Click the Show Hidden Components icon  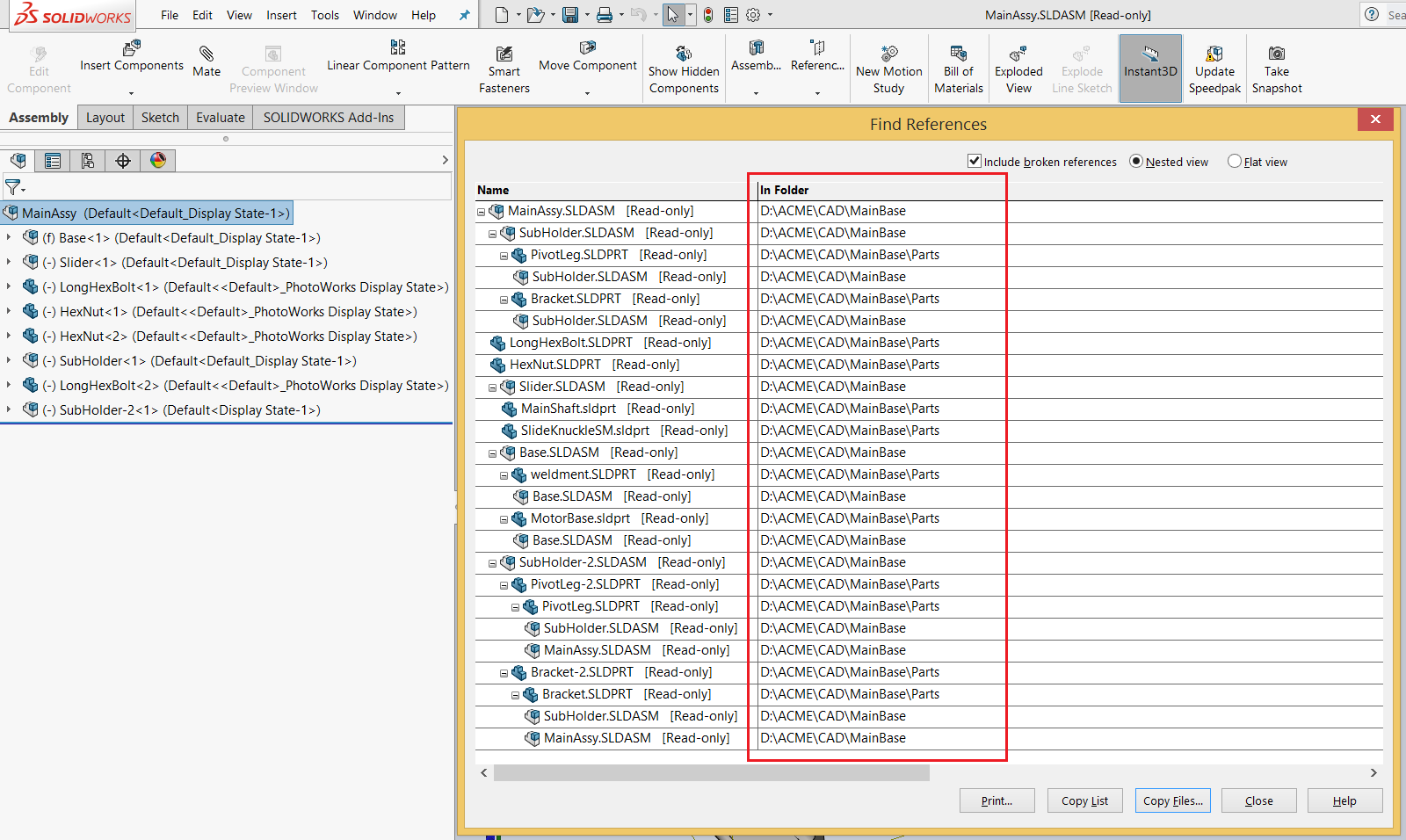(x=684, y=54)
